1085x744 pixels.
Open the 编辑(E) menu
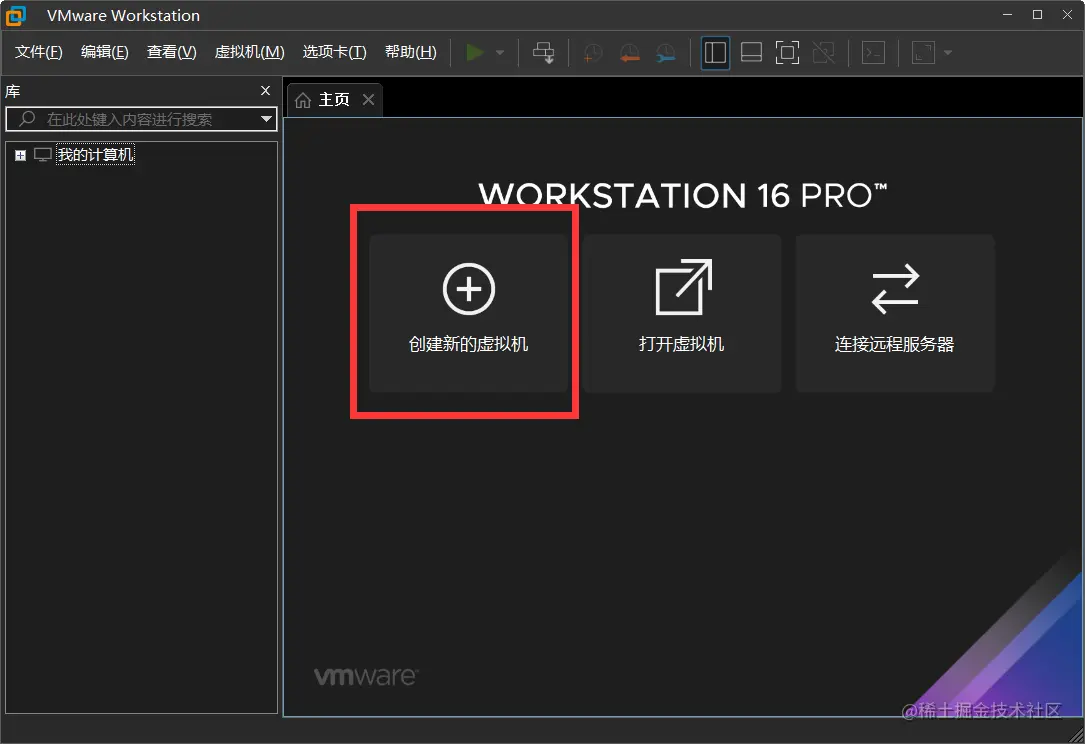click(x=104, y=53)
